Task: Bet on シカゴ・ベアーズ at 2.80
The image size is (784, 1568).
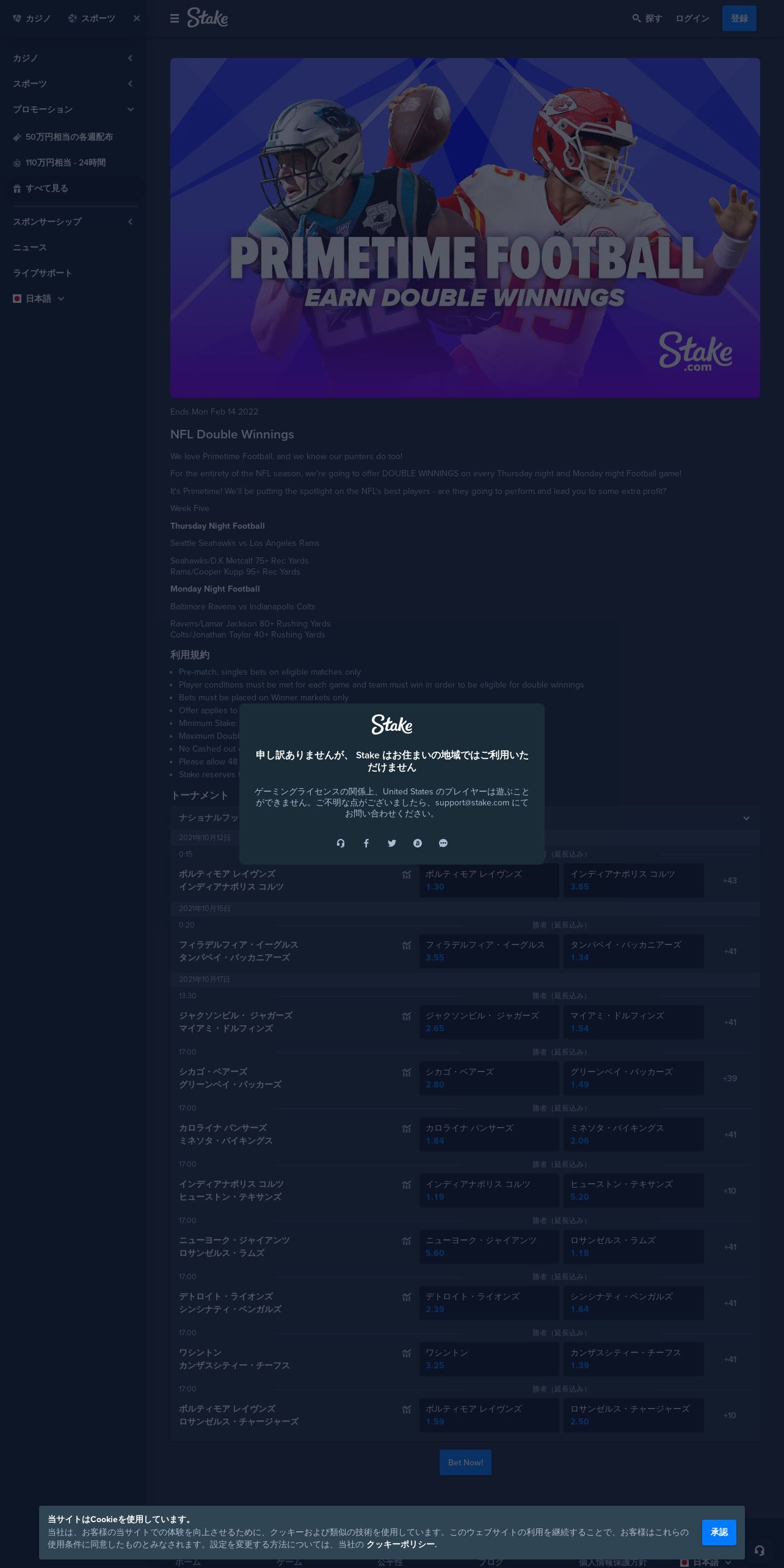Action: coord(489,1078)
